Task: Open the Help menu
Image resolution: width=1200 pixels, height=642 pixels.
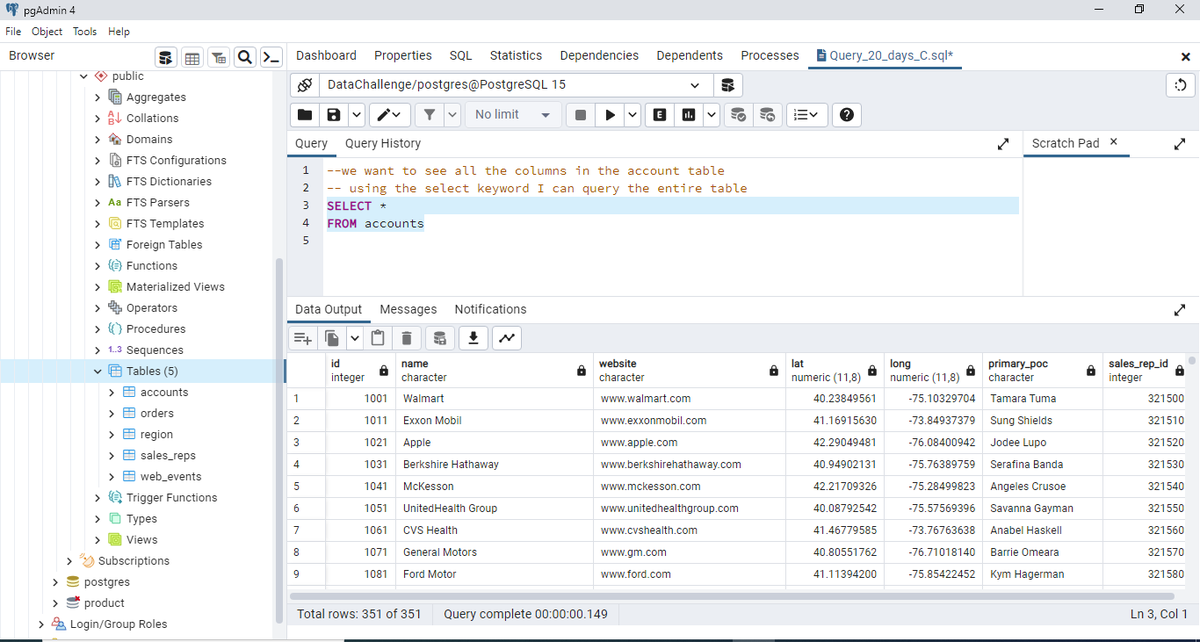Action: tap(119, 31)
